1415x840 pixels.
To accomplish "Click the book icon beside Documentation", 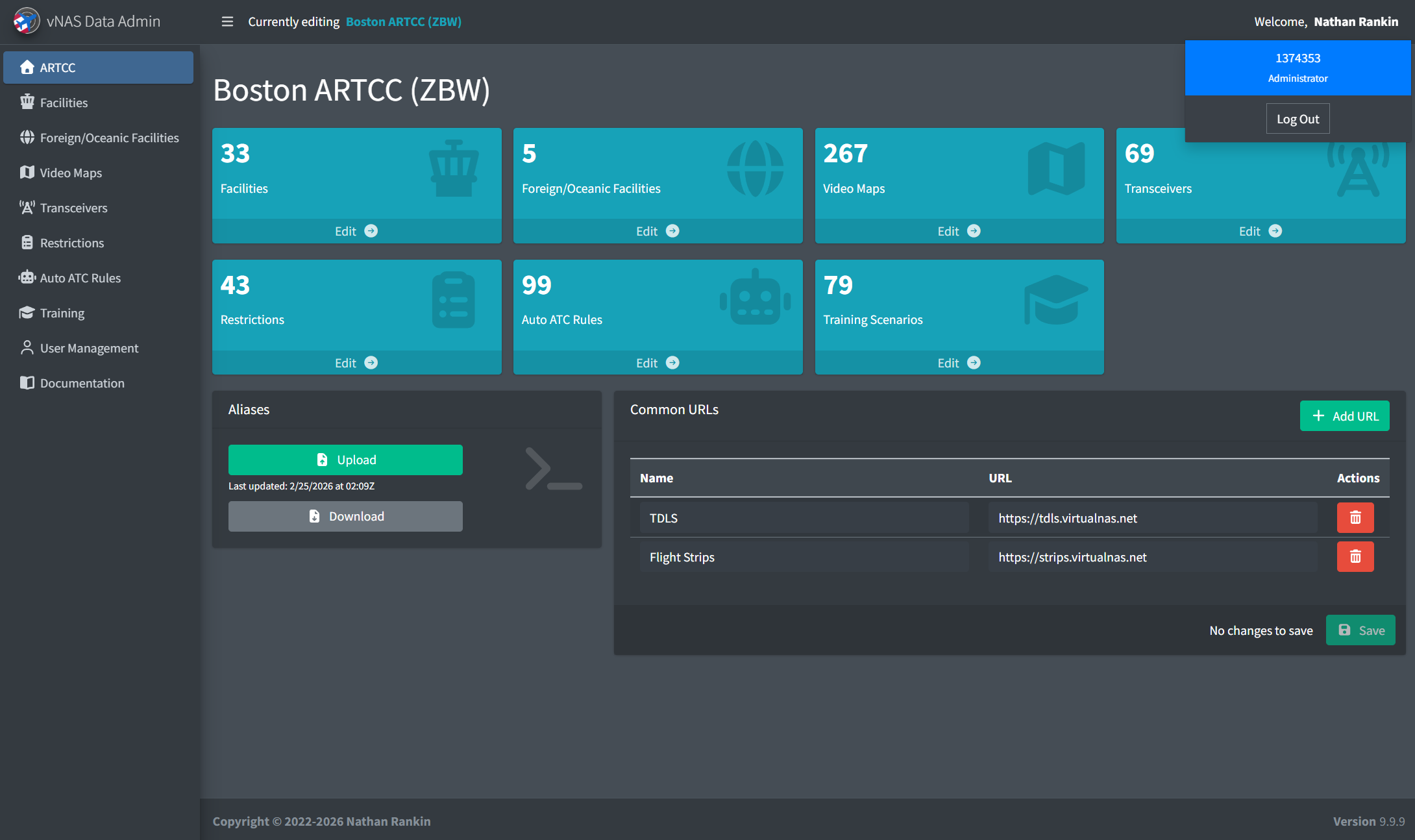I will [27, 382].
